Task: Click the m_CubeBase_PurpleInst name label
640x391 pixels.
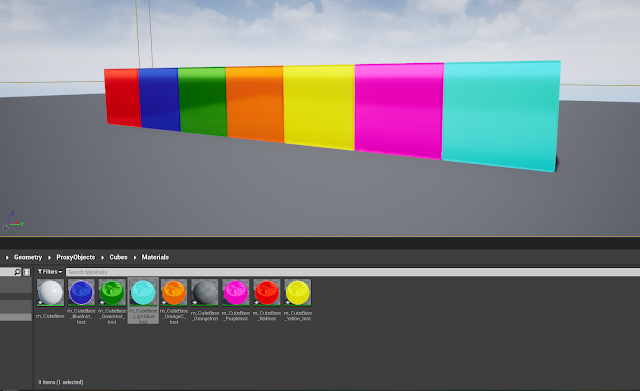Action: click(236, 315)
